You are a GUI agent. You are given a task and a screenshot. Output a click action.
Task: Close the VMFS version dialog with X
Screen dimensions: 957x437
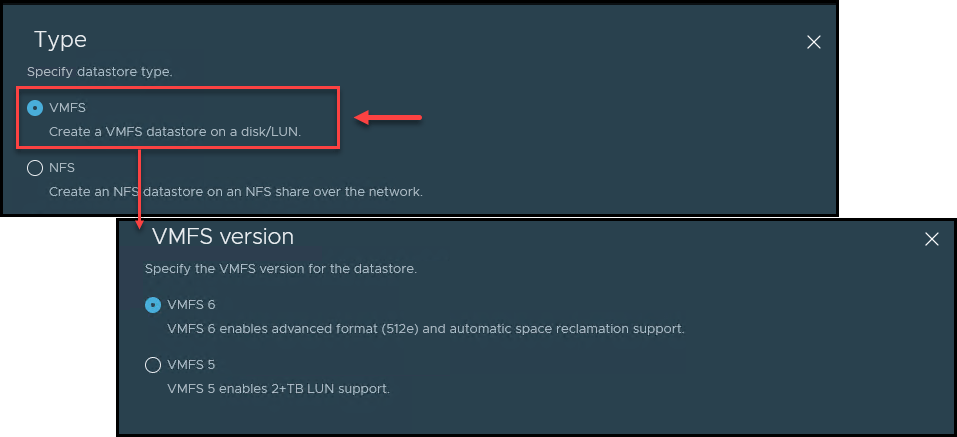pos(931,239)
